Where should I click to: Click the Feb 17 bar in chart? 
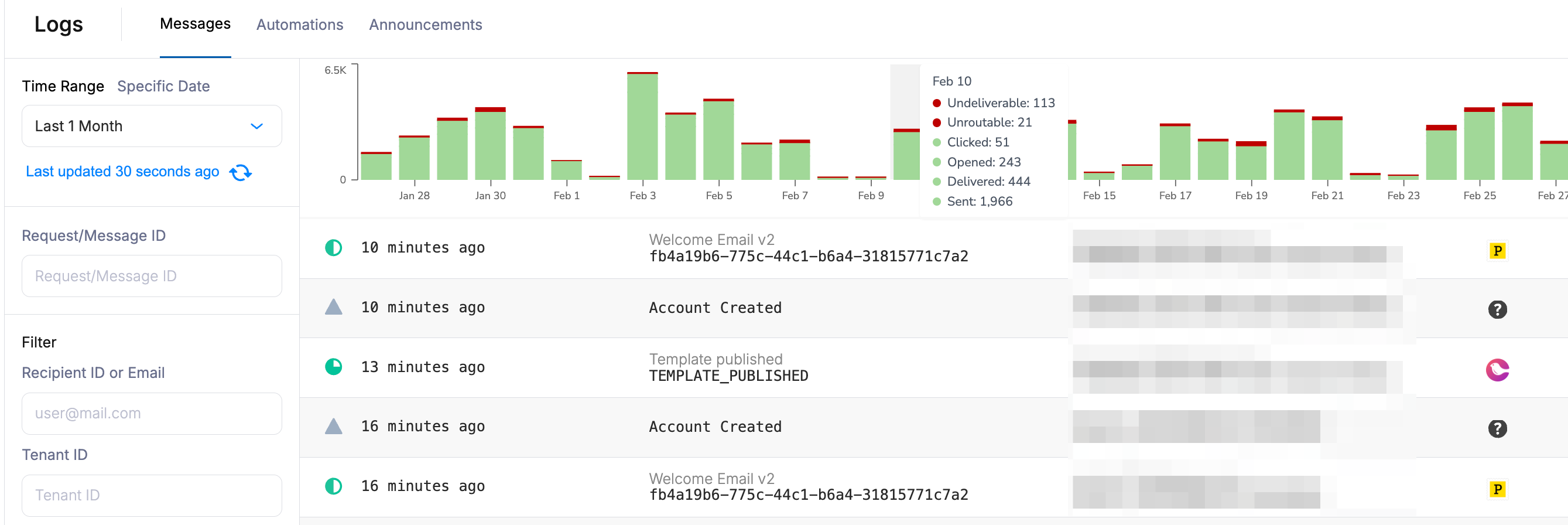click(1175, 152)
